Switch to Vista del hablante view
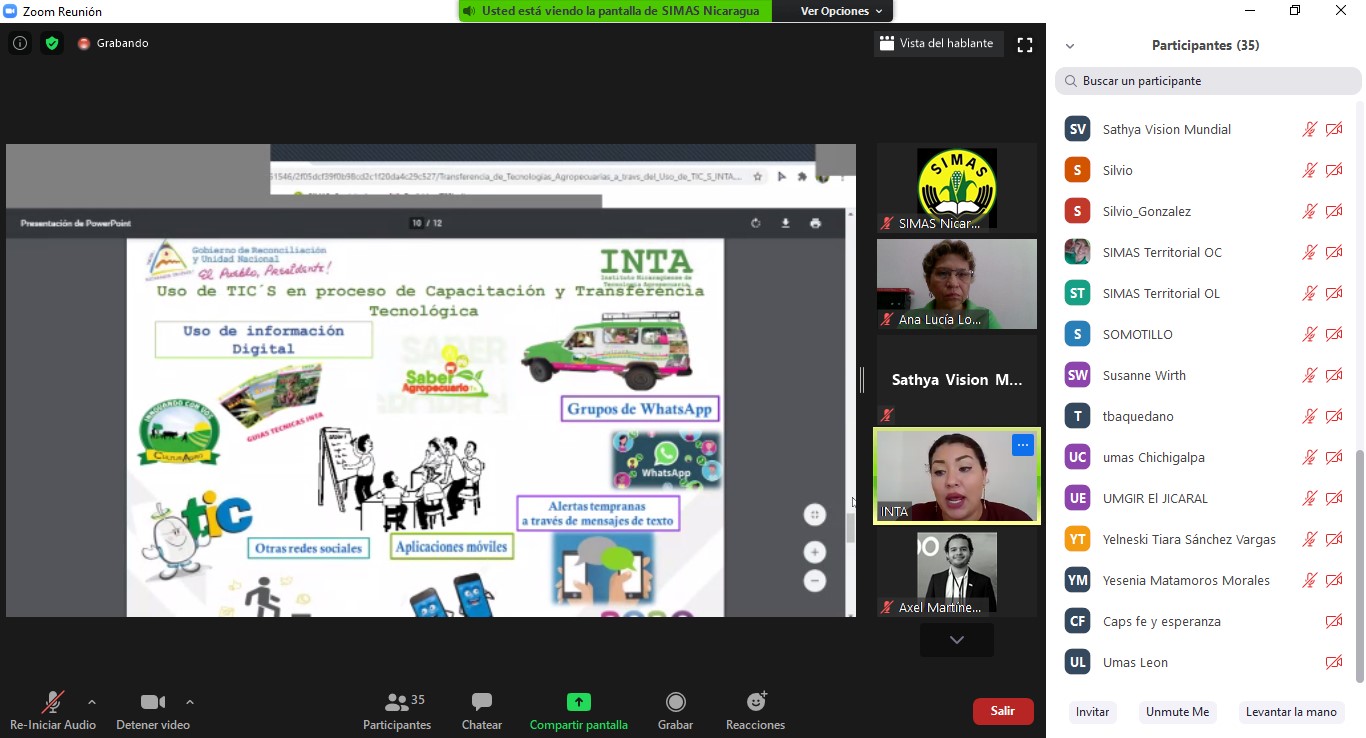Image resolution: width=1366 pixels, height=738 pixels. 937,43
